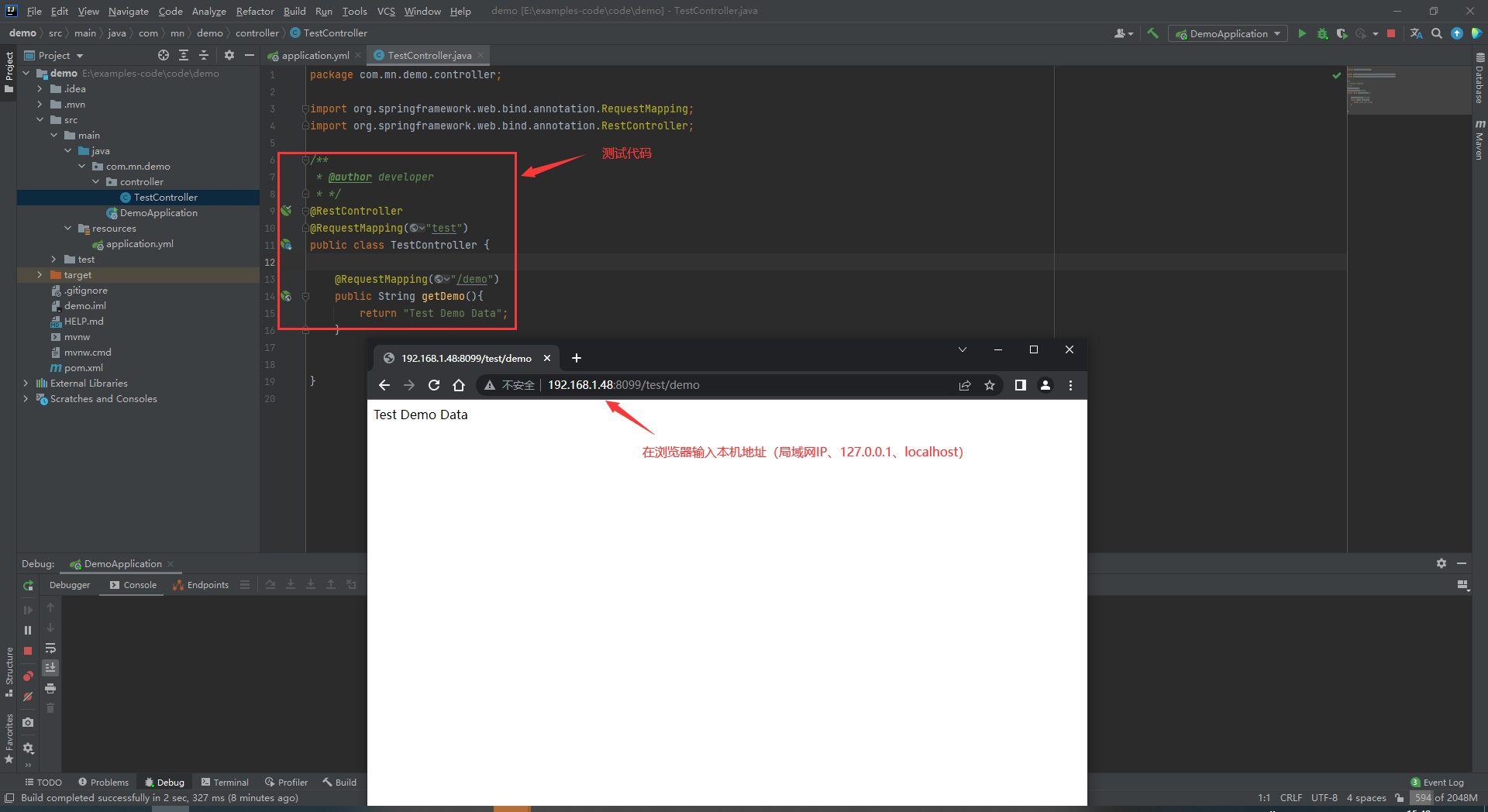Toggle the Maven tool window stripe

click(x=1479, y=139)
